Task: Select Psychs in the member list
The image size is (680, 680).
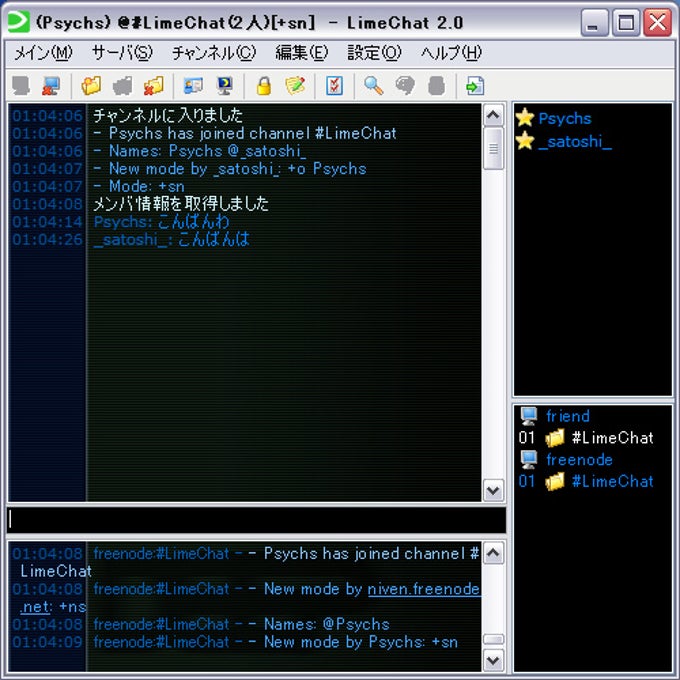Action: (x=565, y=118)
